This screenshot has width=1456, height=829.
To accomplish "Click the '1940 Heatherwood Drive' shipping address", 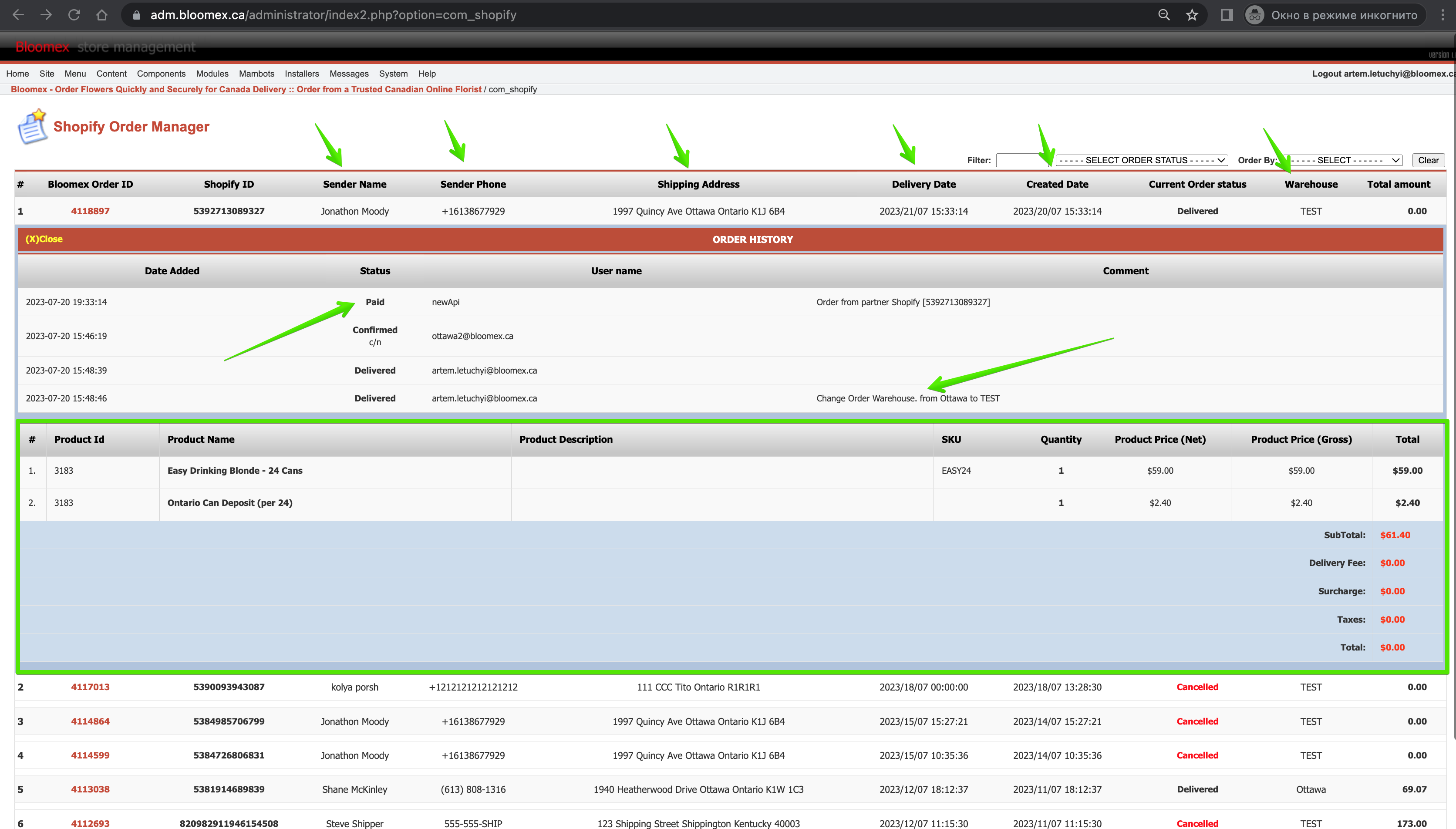I will [698, 790].
